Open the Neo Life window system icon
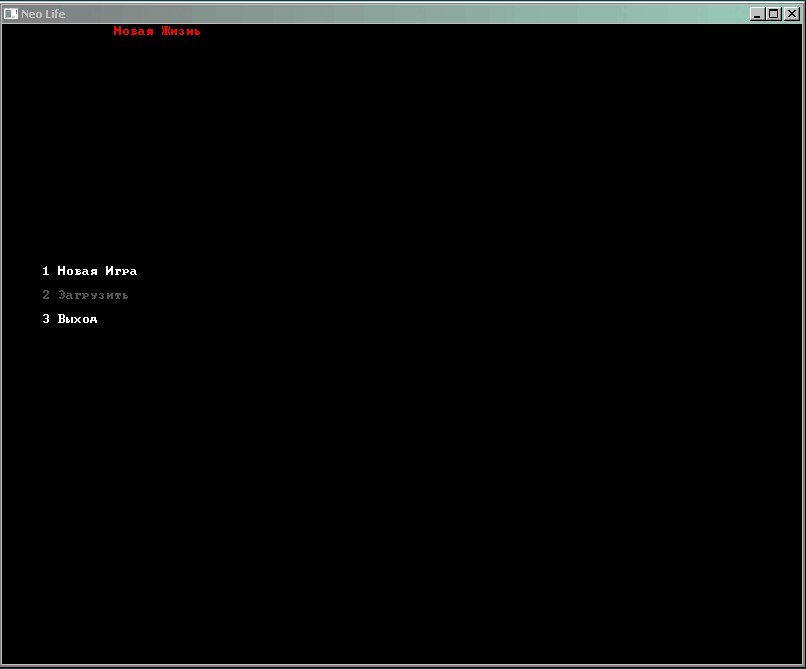This screenshot has width=806, height=669. [11, 14]
